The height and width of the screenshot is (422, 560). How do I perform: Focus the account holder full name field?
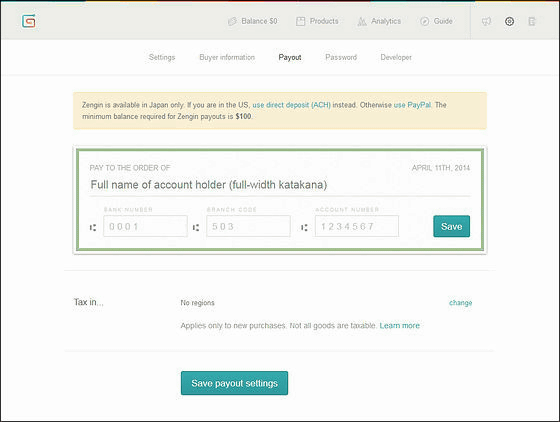[280, 185]
